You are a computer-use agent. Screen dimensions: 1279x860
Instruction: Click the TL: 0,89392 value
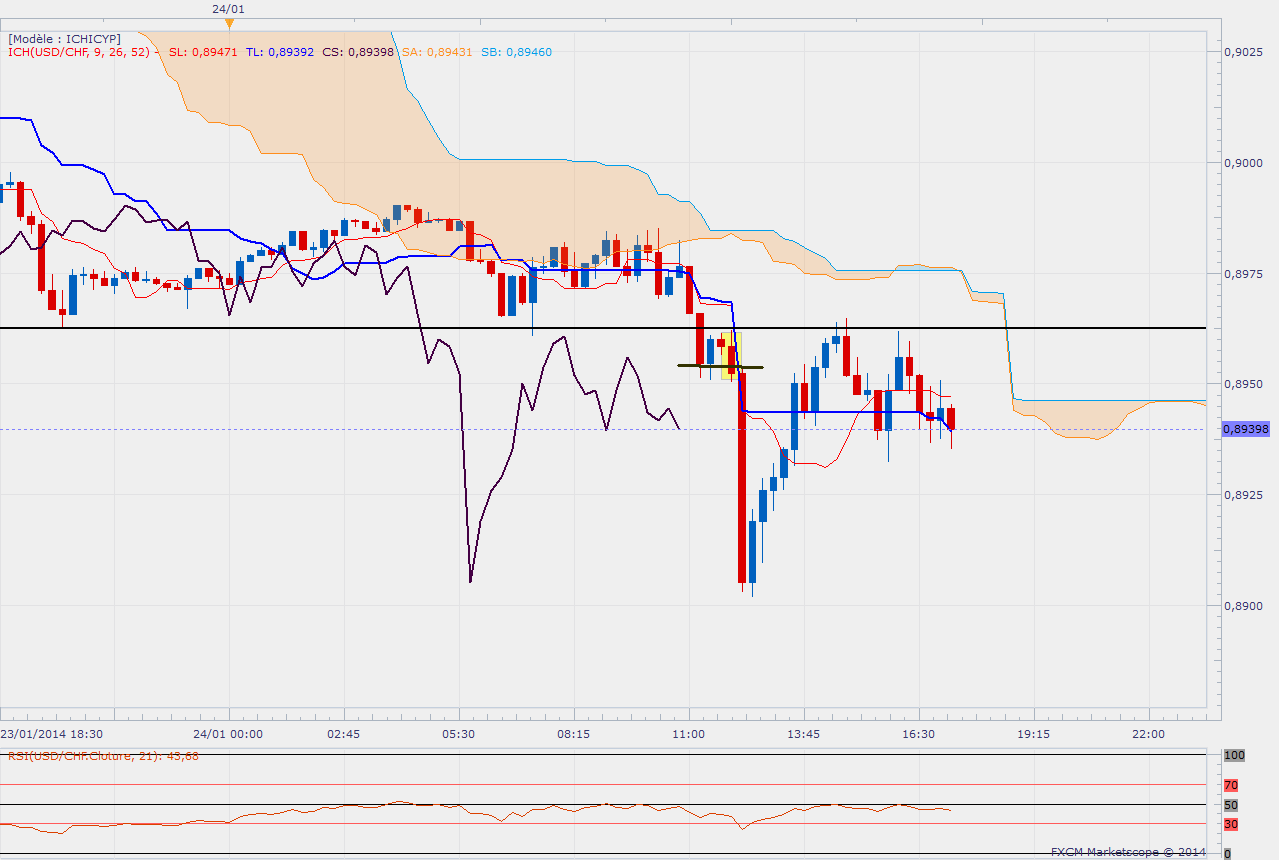280,52
